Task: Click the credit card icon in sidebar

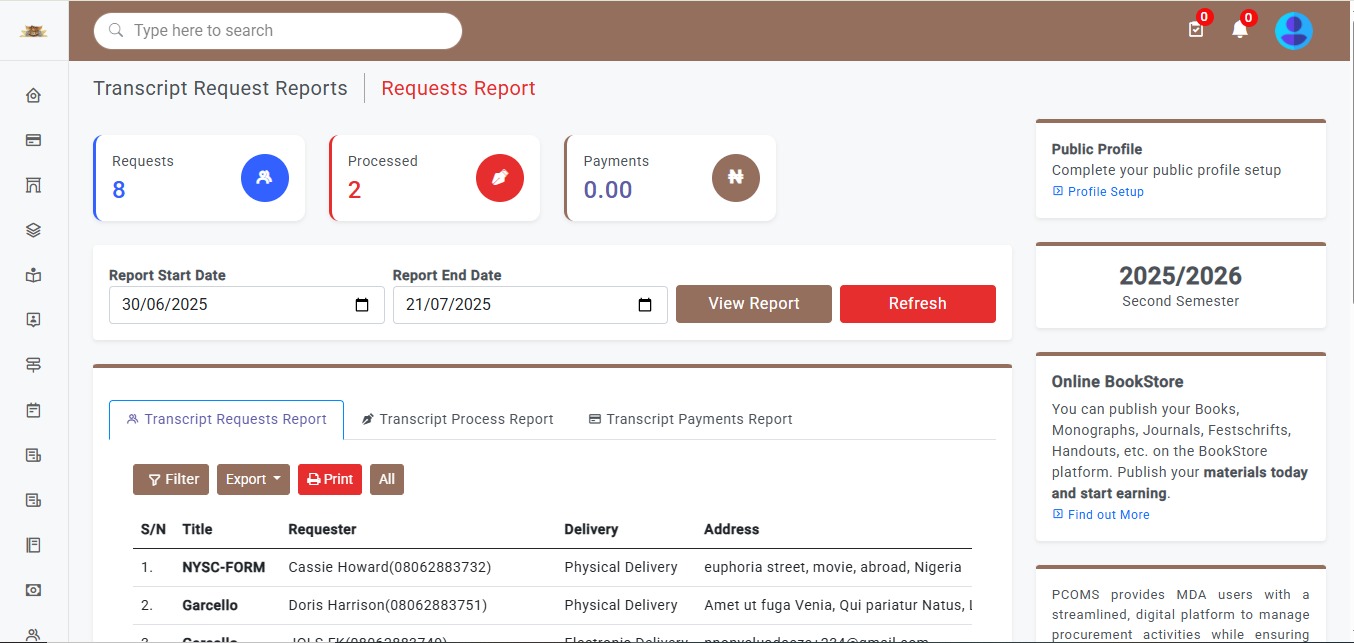Action: (33, 141)
